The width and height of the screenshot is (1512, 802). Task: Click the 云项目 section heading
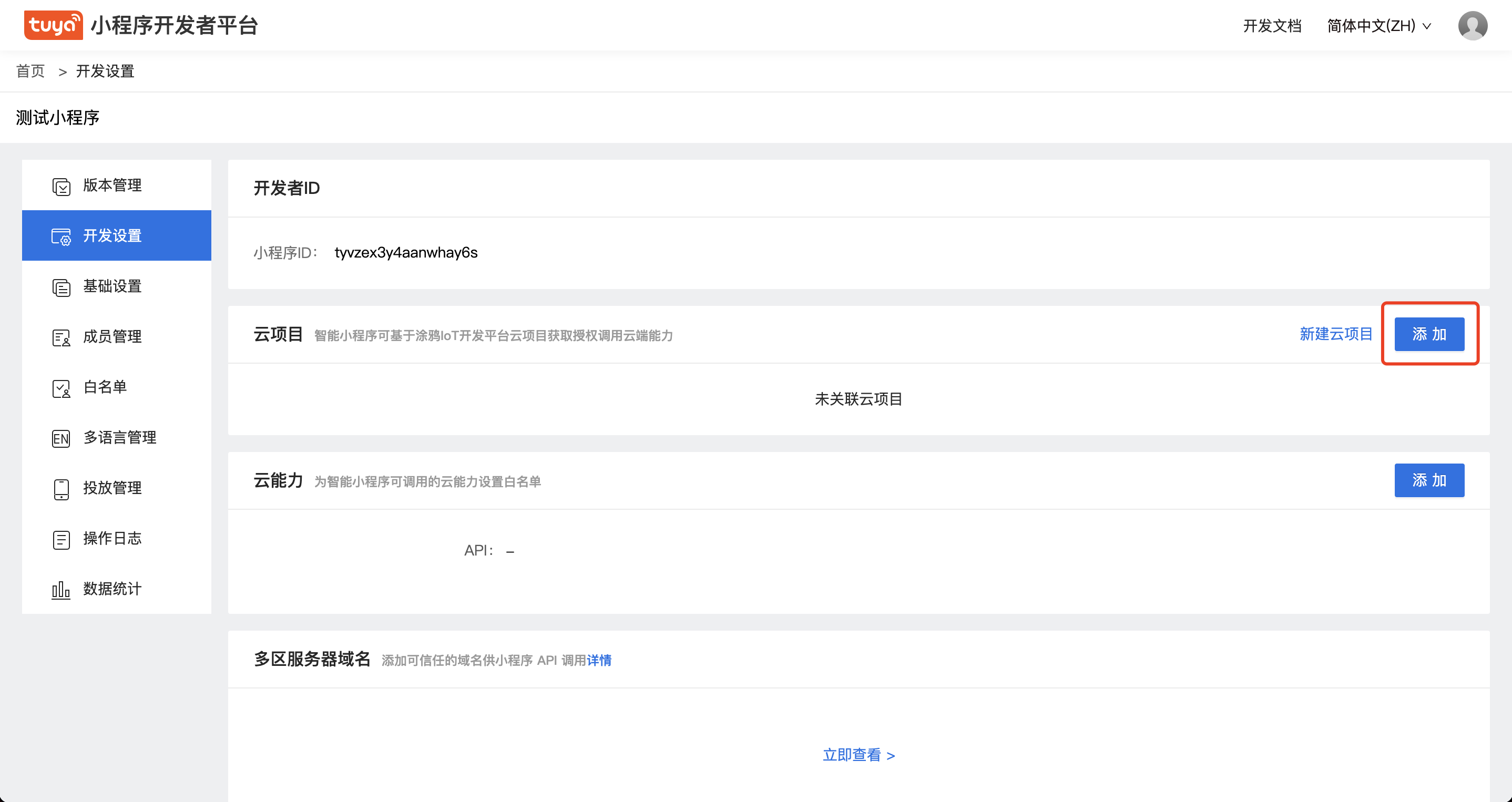(278, 334)
